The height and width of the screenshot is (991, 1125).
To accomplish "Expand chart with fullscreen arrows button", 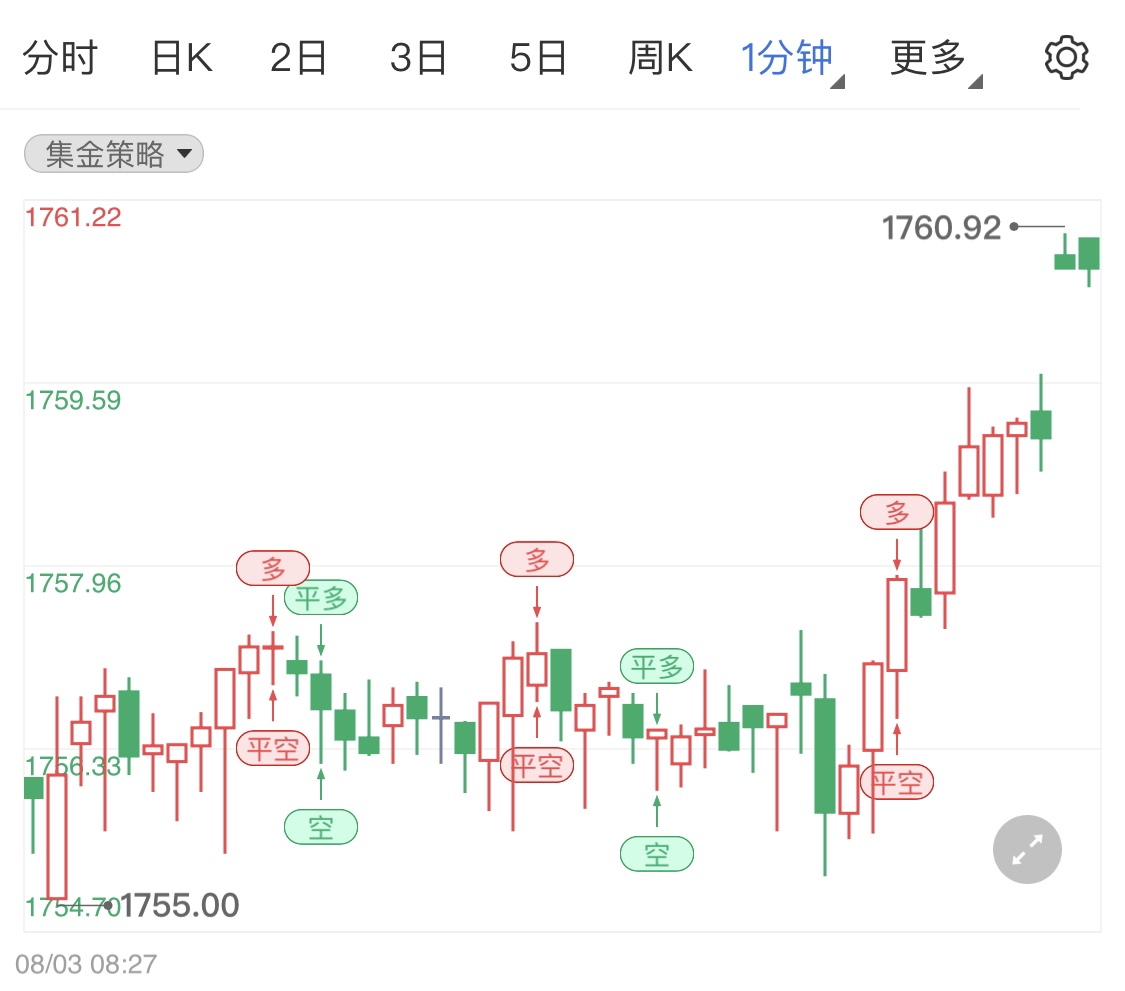I will [1027, 849].
